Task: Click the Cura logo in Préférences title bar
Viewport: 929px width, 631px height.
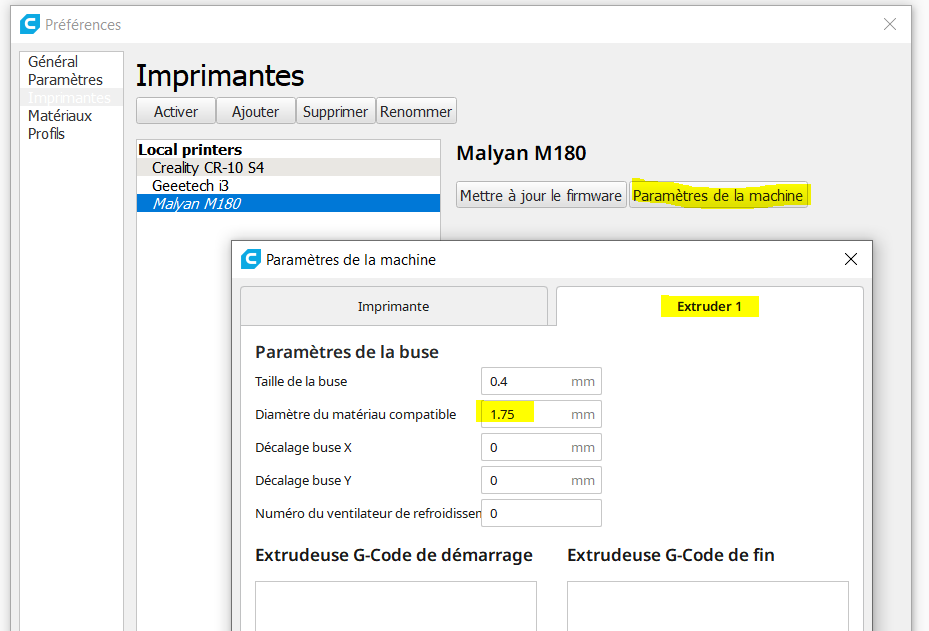Action: click(30, 24)
